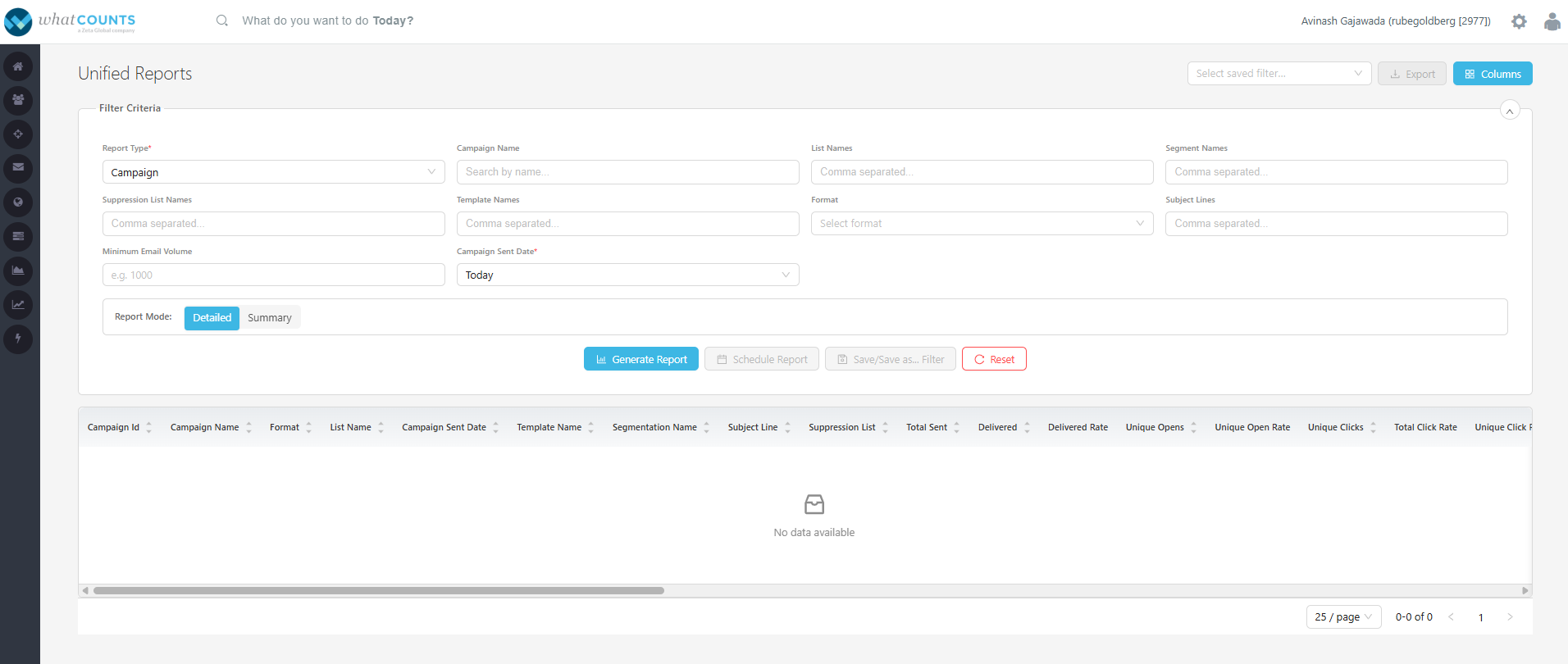
Task: Open the area chart reports sidebar icon
Action: click(18, 271)
